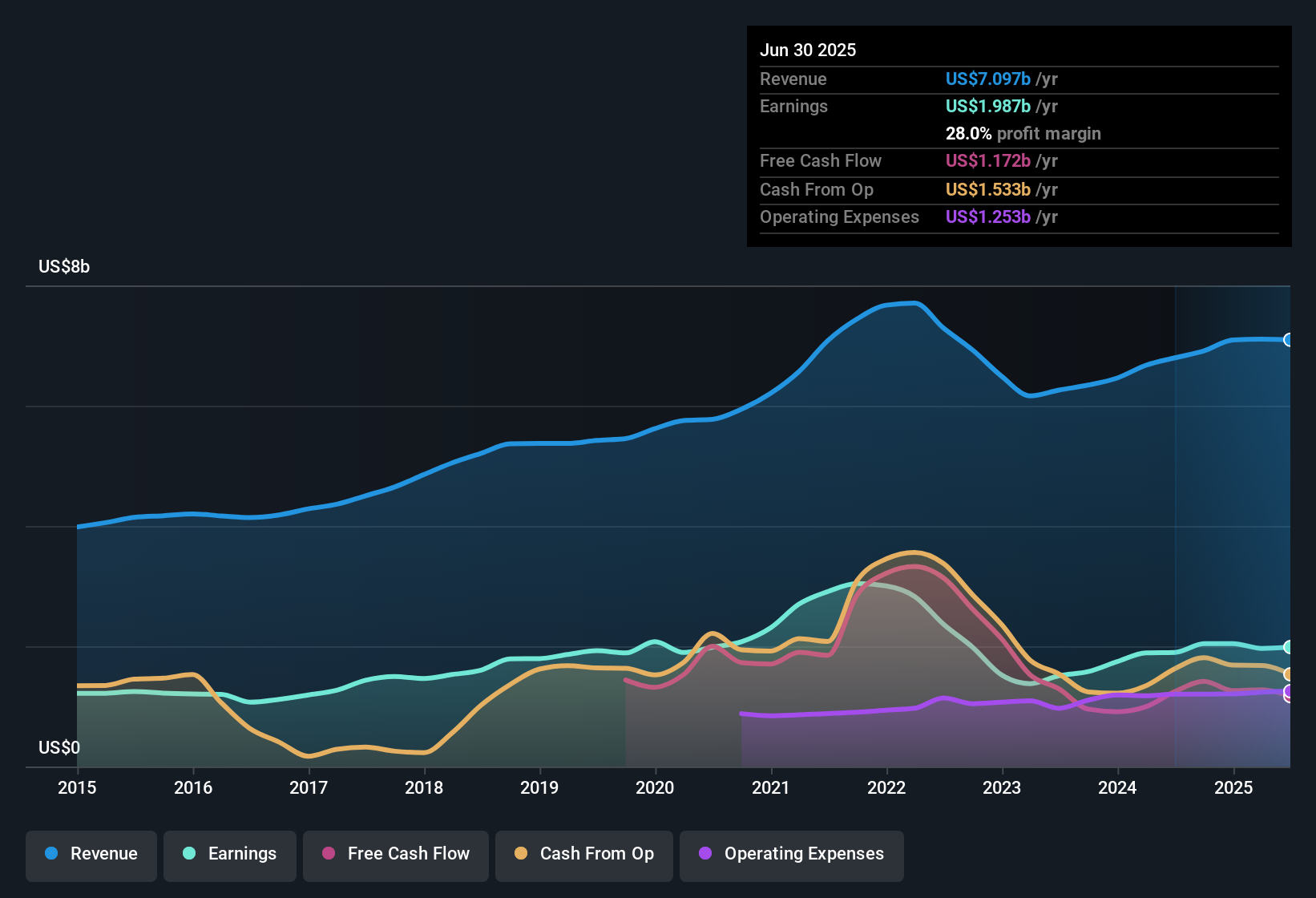Select the 2020 axis label
The width and height of the screenshot is (1316, 898).
[x=655, y=788]
